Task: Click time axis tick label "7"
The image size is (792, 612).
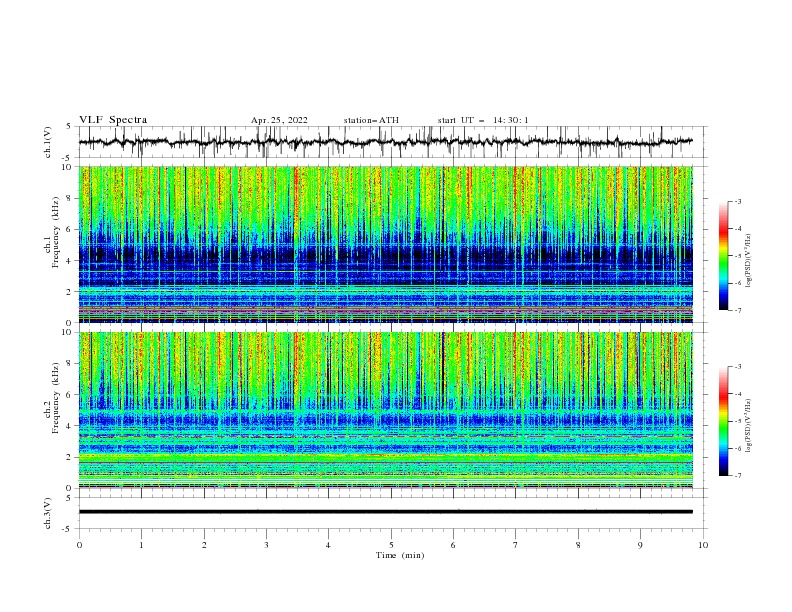Action: [x=516, y=545]
